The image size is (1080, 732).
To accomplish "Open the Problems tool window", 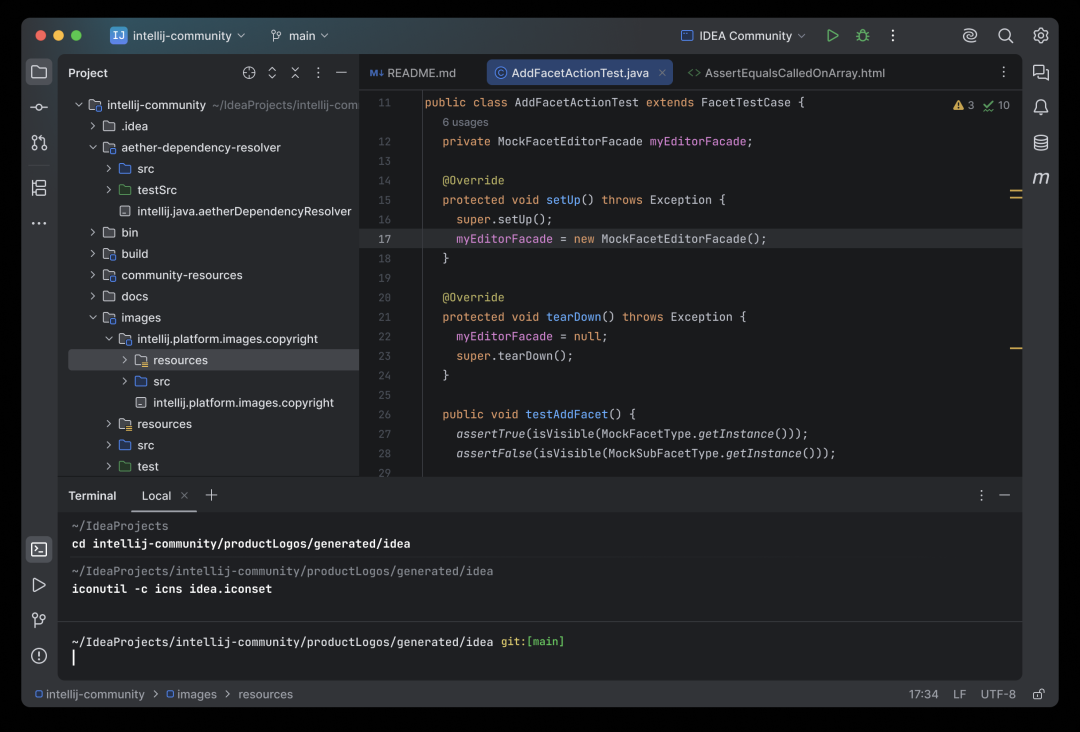I will click(x=39, y=656).
